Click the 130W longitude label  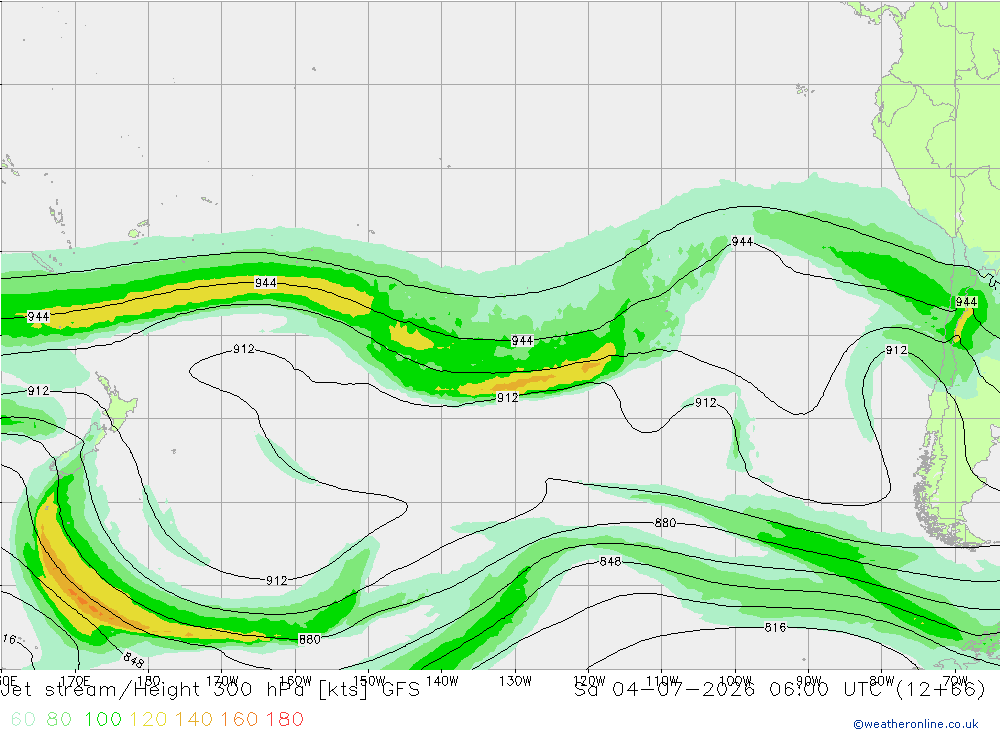click(515, 681)
